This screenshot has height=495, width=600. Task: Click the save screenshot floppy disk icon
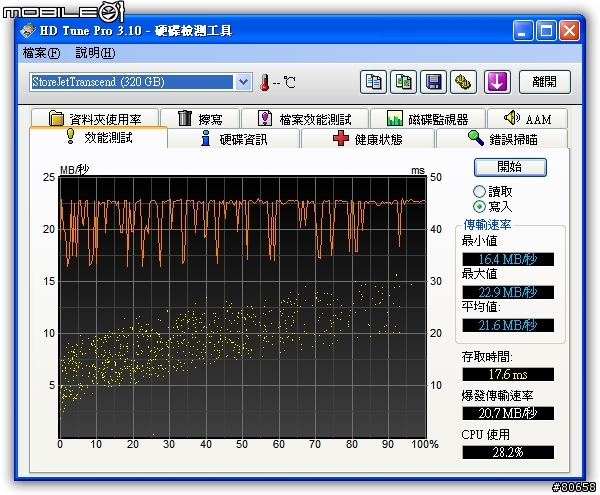(433, 82)
